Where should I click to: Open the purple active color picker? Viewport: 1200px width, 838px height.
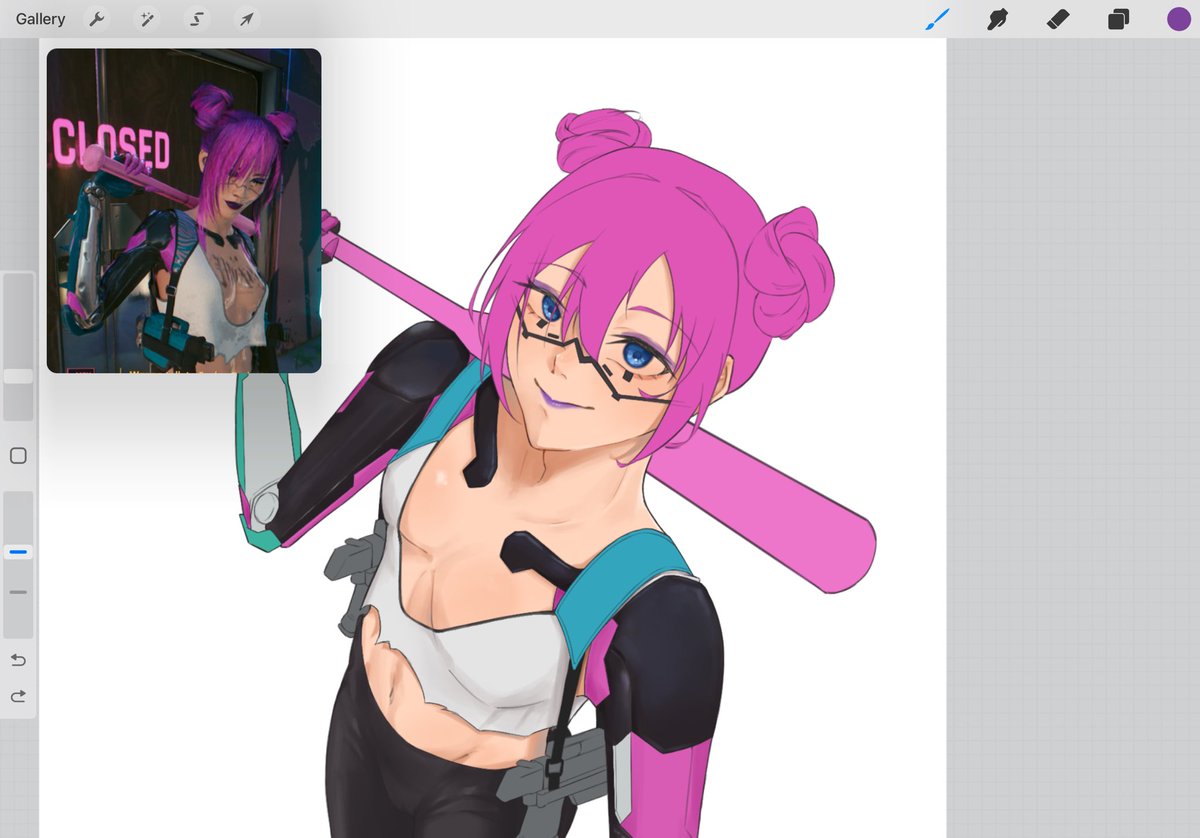(x=1179, y=19)
